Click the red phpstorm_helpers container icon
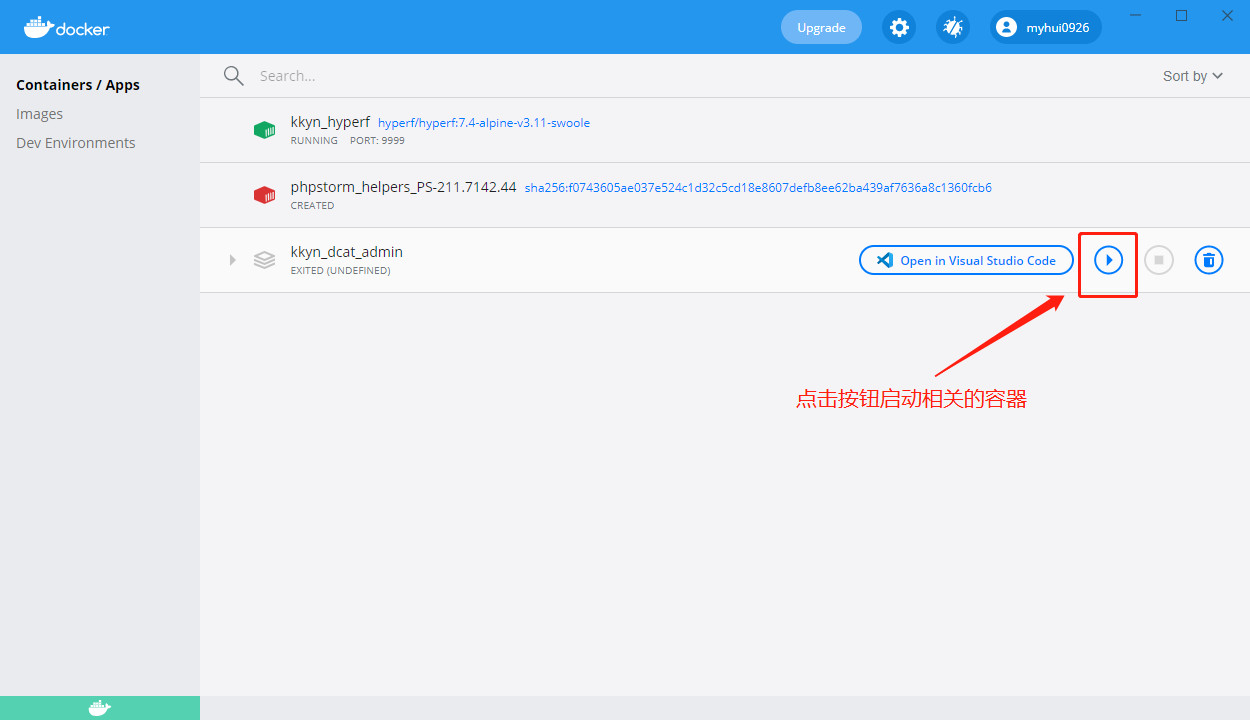 point(264,194)
